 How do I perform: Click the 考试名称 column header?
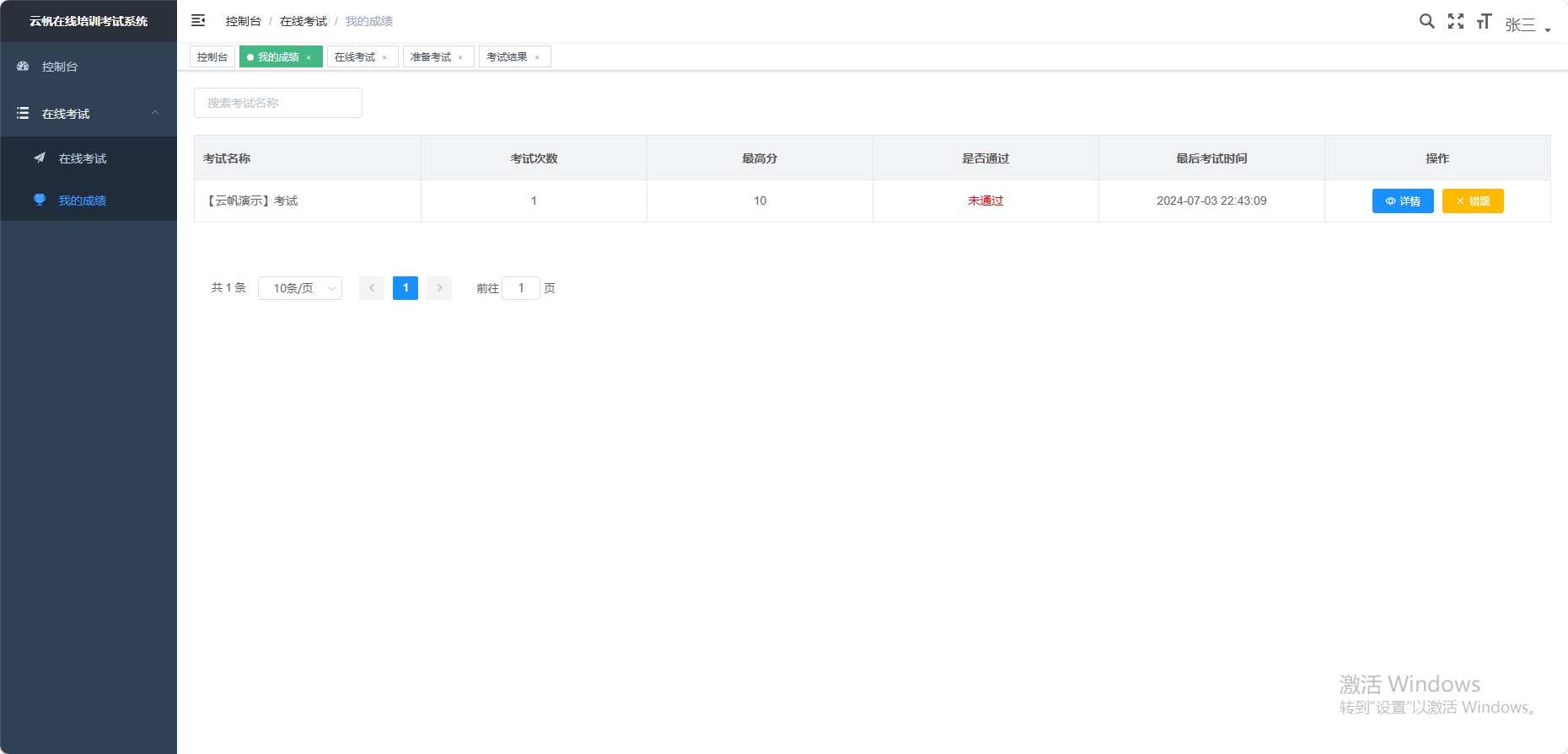point(308,158)
